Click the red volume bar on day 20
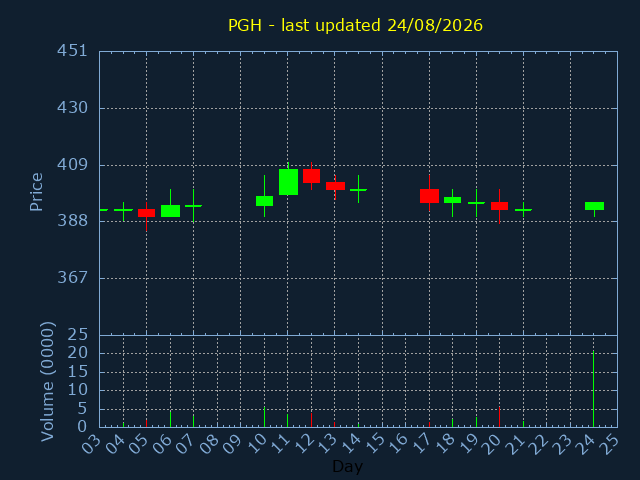The width and height of the screenshot is (640, 480). pyautogui.click(x=499, y=417)
